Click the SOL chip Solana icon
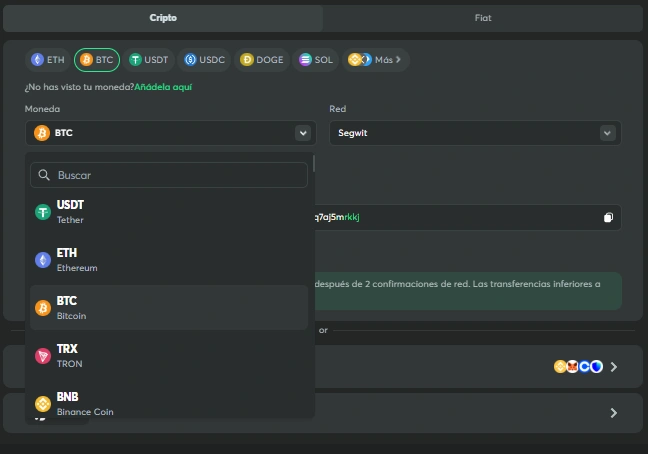The height and width of the screenshot is (454, 648). [305, 60]
